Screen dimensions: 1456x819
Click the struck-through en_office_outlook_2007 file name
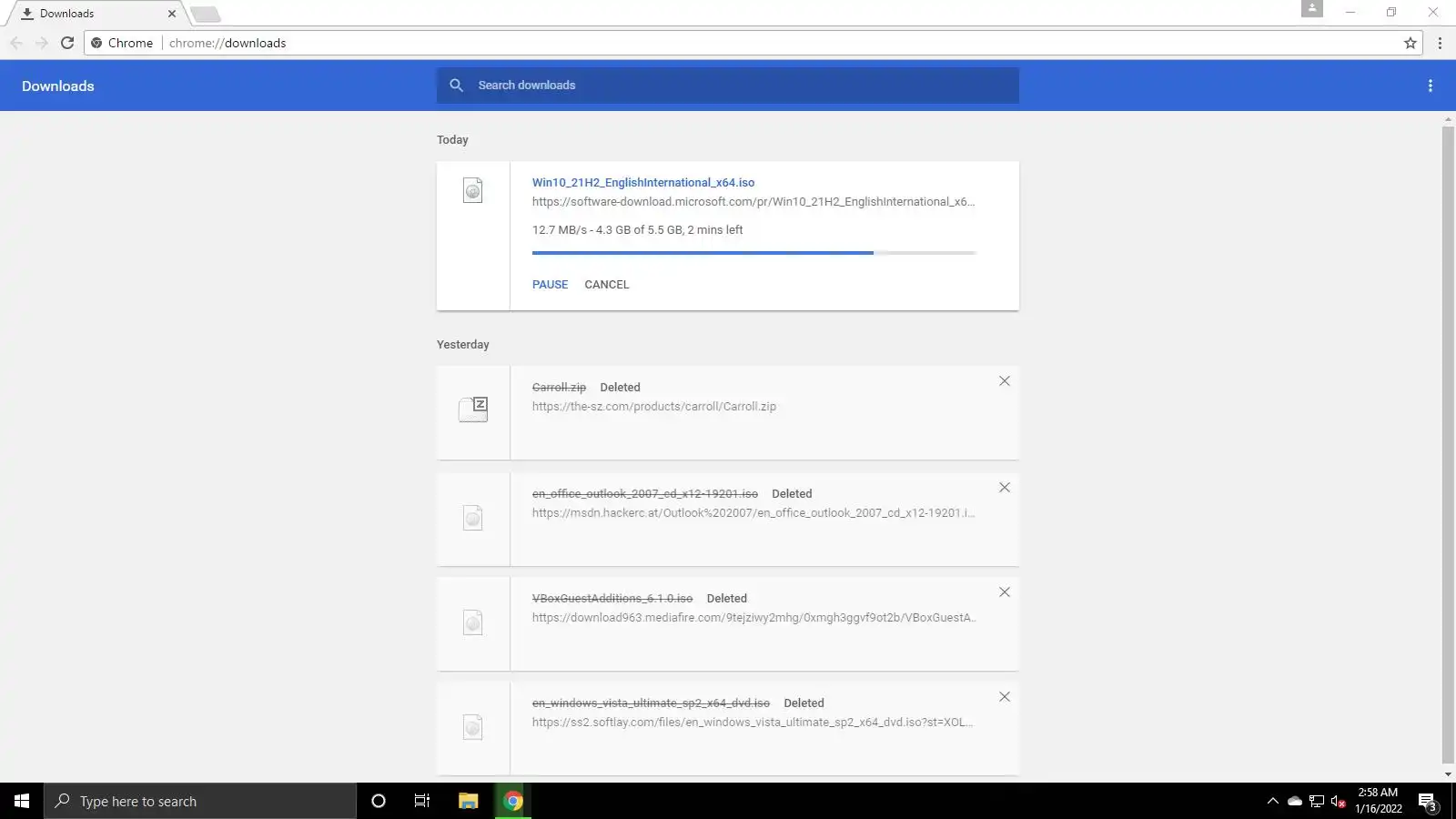[x=645, y=494]
